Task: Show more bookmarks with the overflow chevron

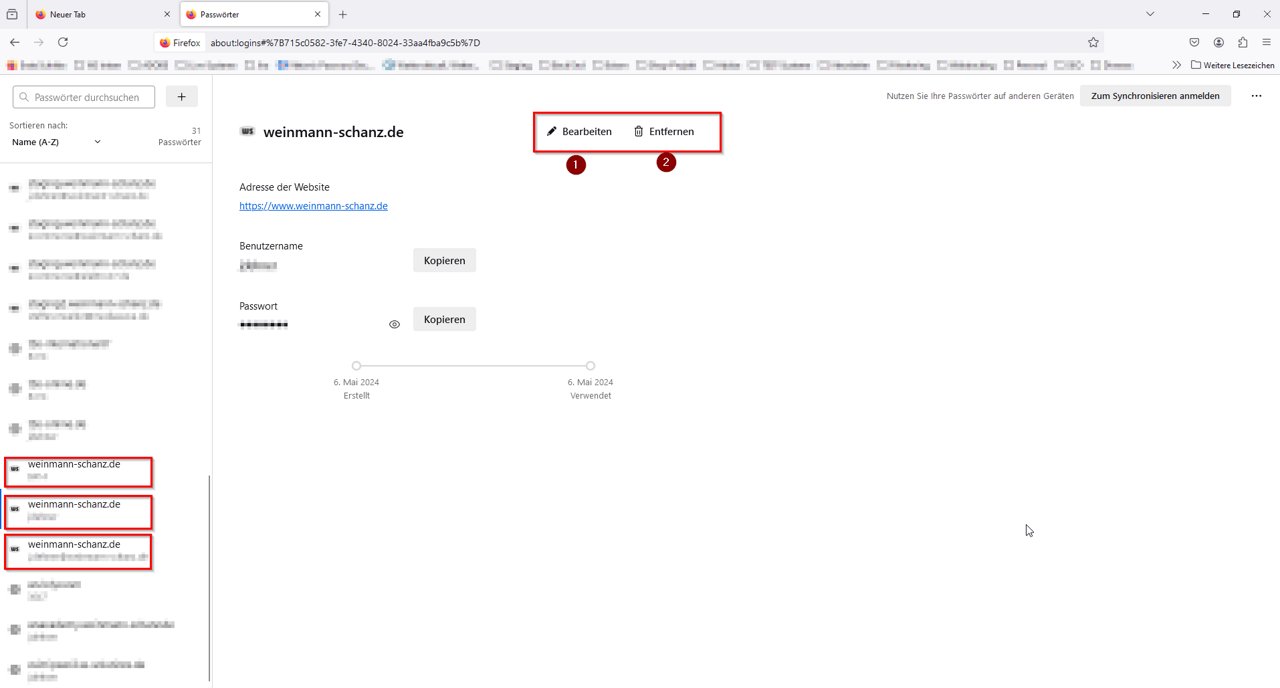Action: 1177,65
